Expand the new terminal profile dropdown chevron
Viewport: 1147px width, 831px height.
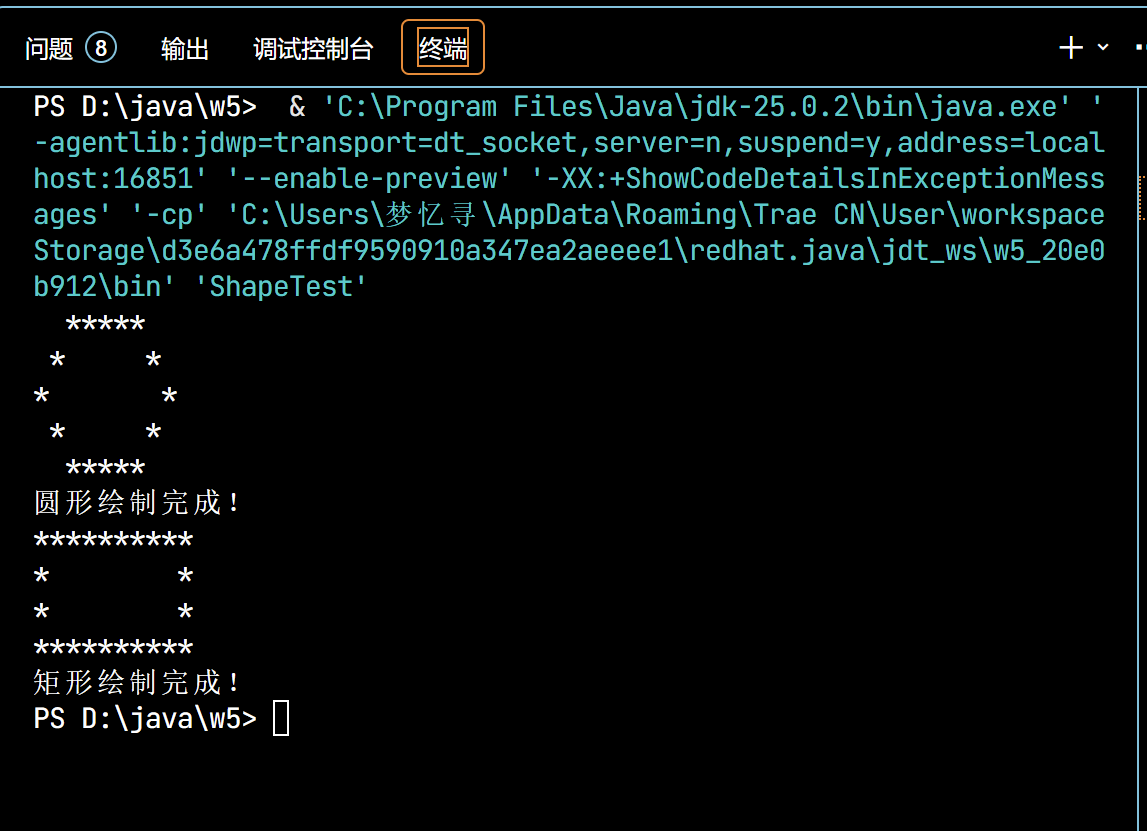point(1103,47)
